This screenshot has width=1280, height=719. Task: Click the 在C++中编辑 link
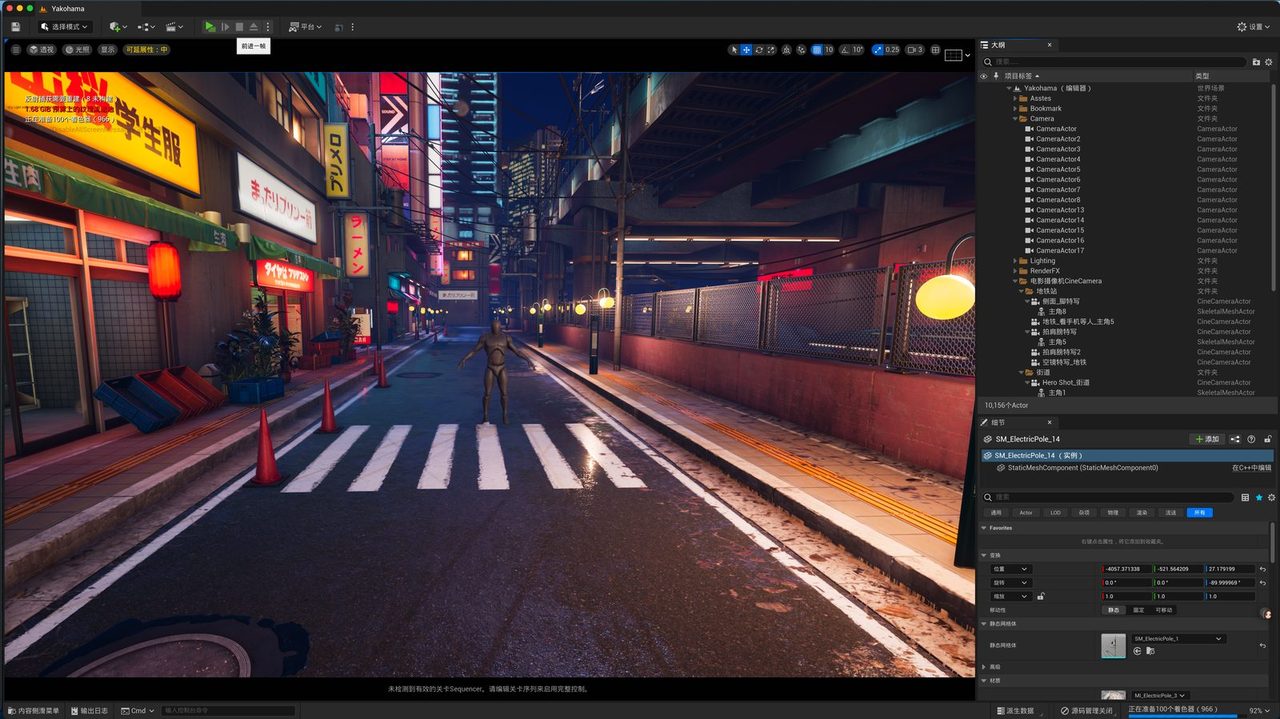pyautogui.click(x=1252, y=467)
